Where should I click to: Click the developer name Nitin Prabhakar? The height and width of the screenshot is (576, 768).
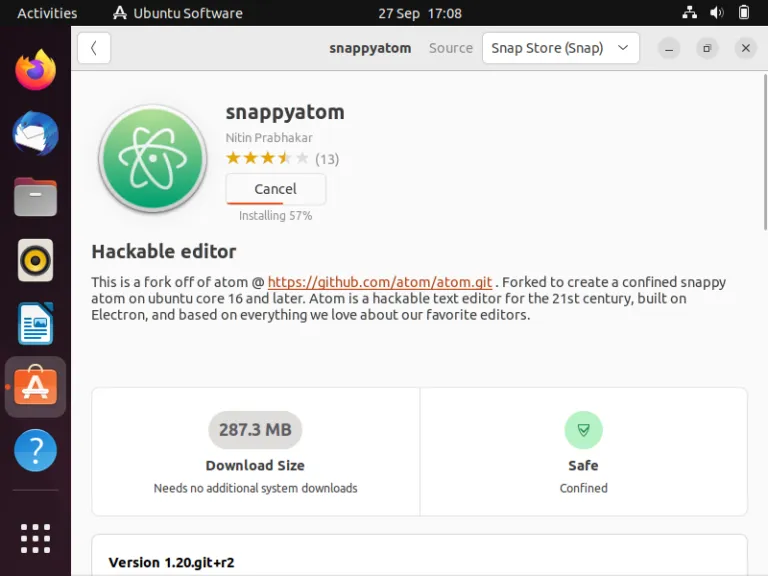click(269, 138)
